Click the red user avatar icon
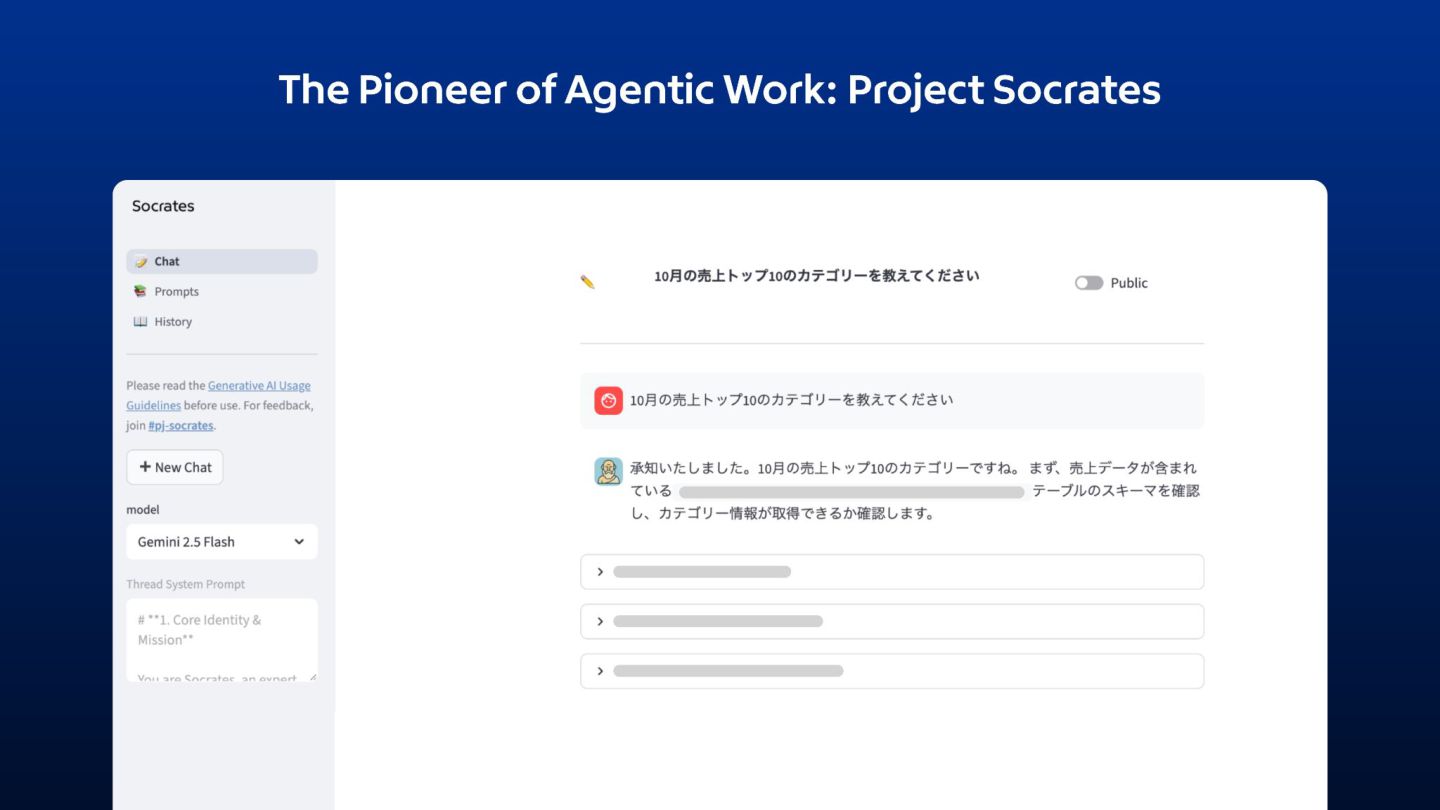The height and width of the screenshot is (810, 1440). pyautogui.click(x=608, y=400)
